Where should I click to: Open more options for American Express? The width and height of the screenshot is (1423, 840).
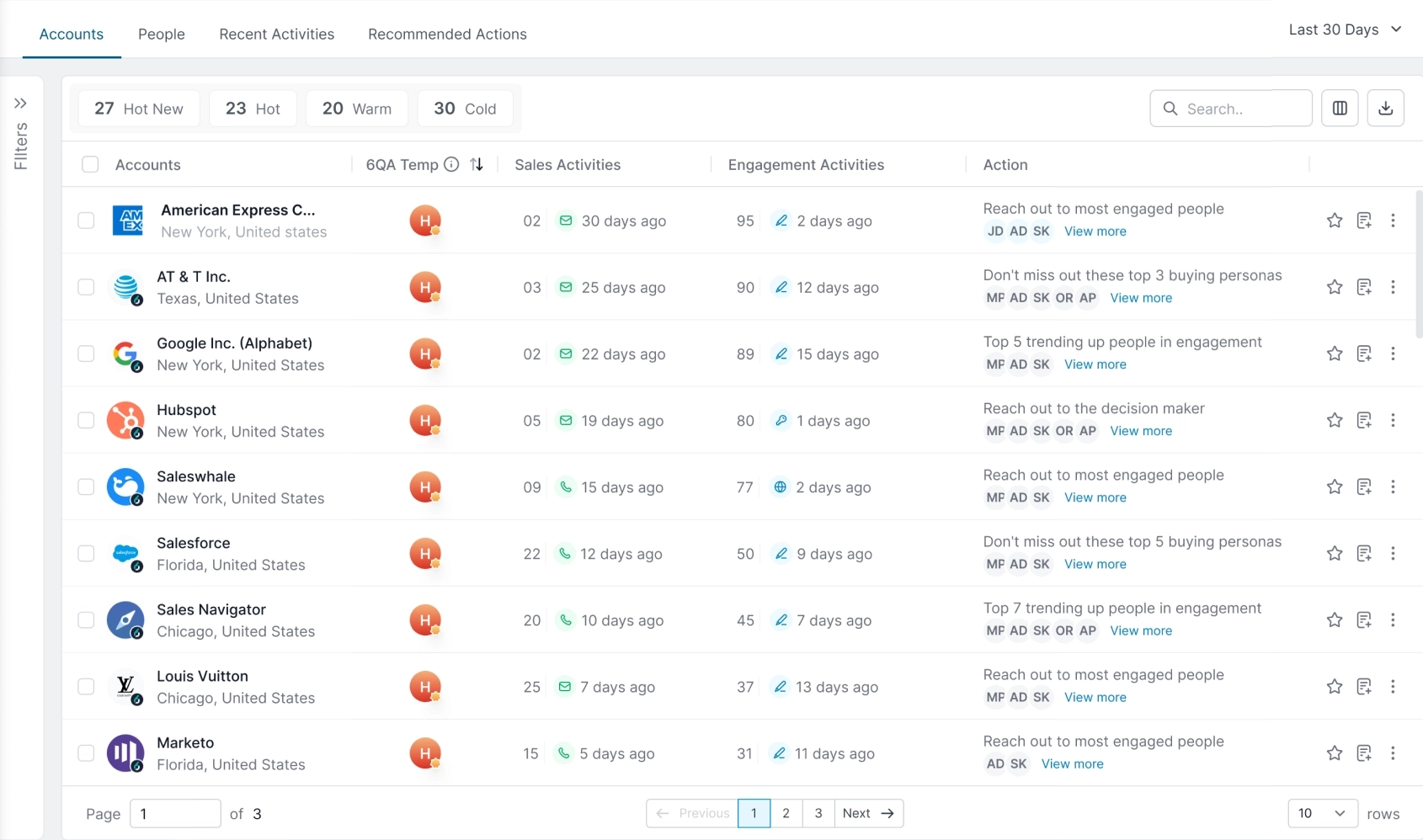point(1393,221)
